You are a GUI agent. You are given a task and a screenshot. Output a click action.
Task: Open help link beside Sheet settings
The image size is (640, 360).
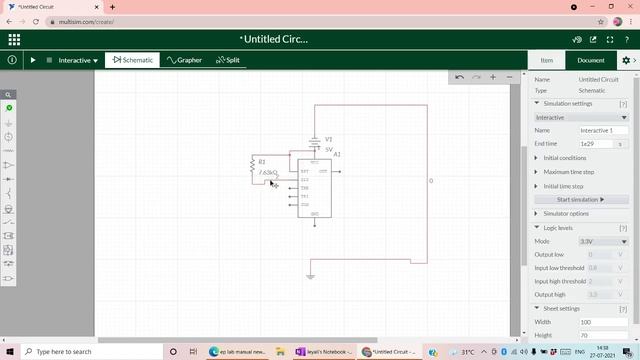click(x=623, y=309)
